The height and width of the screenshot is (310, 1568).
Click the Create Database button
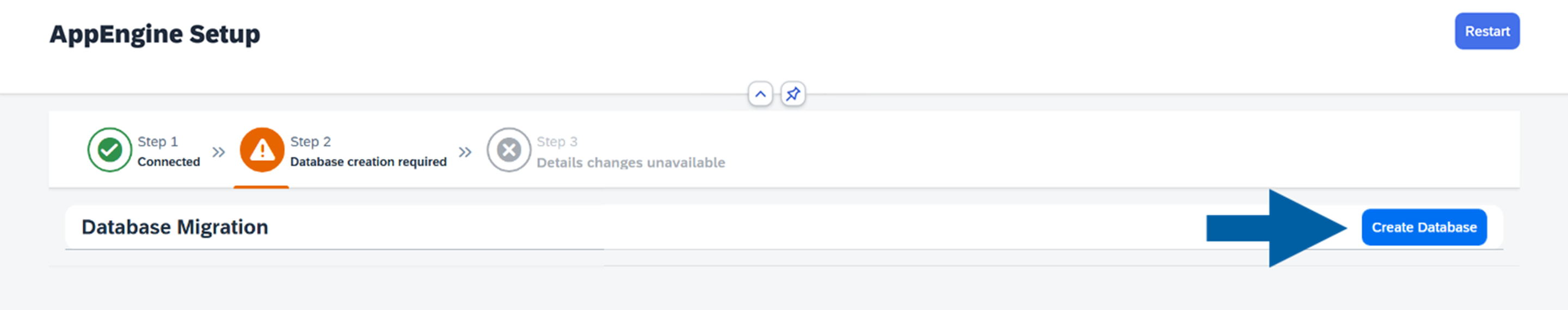[x=1424, y=227]
